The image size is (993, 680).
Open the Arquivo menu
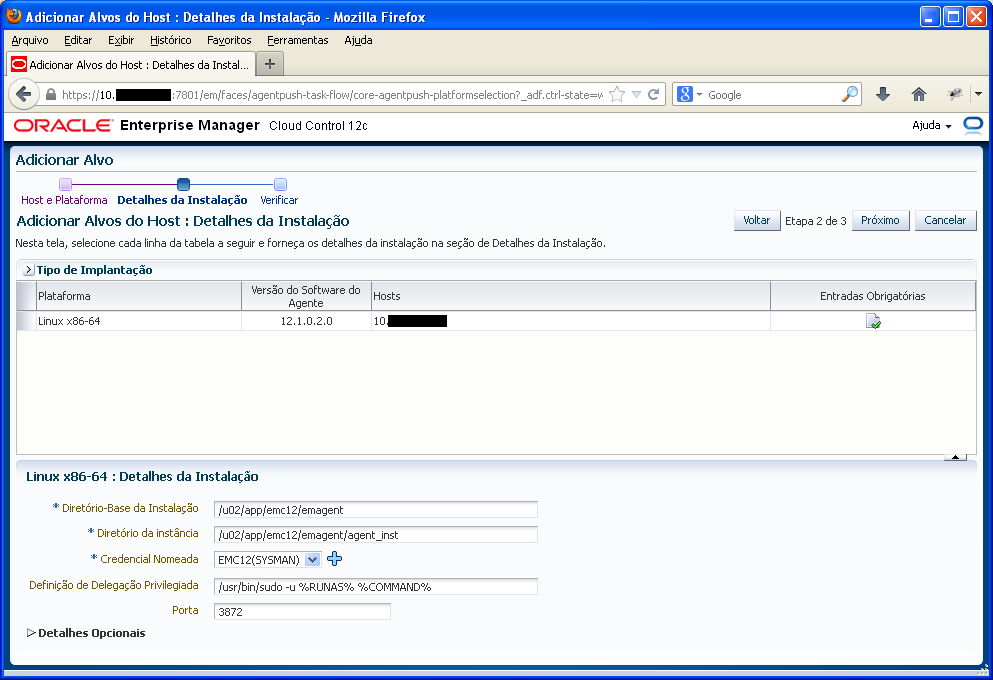(x=30, y=40)
